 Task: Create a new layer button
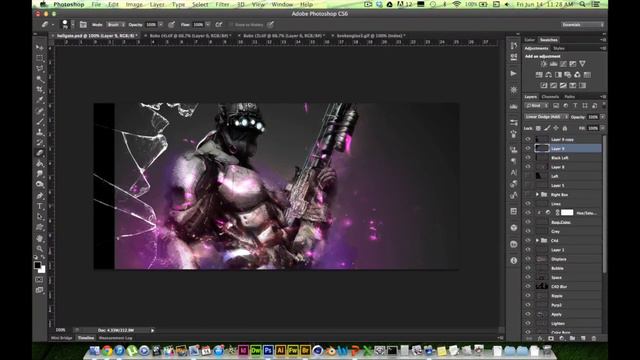click(x=583, y=338)
